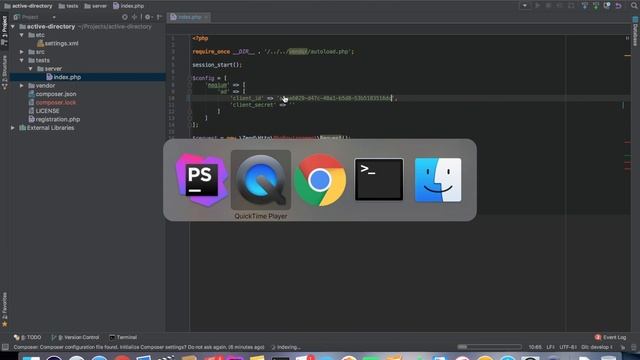The height and width of the screenshot is (360, 640).
Task: Click the UTF-8 encoding in status bar
Action: coord(568,347)
